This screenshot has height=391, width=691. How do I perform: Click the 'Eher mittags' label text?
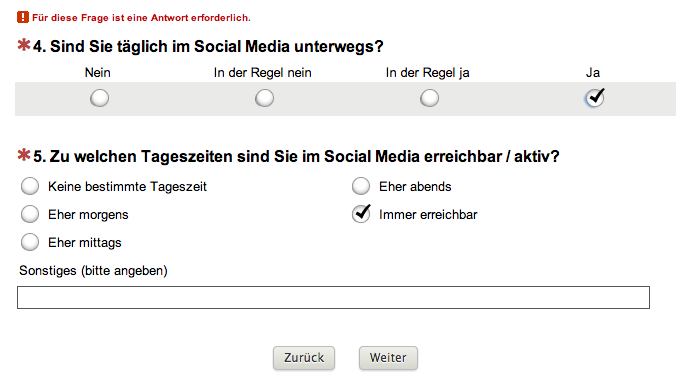point(85,242)
